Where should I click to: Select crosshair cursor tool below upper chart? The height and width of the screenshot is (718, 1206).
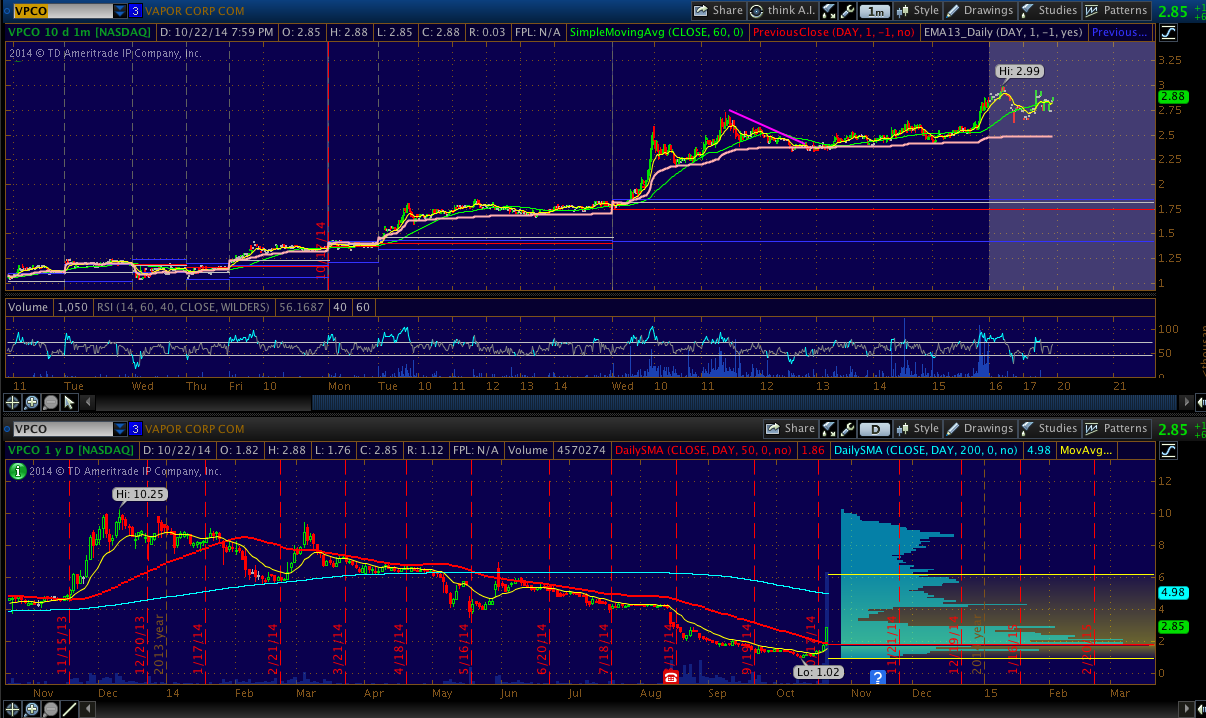point(13,402)
